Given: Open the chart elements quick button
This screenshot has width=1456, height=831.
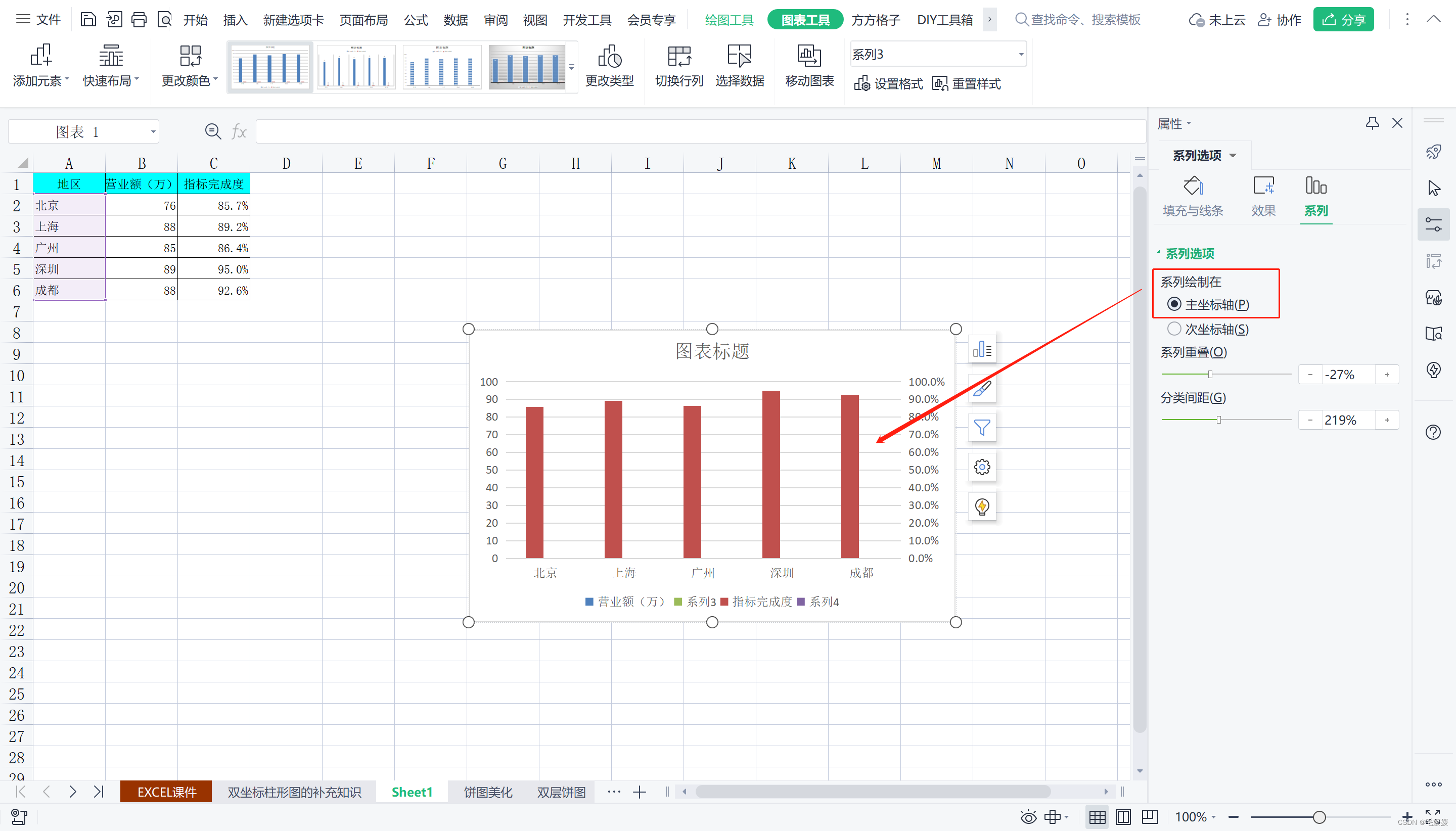Looking at the screenshot, I should point(982,349).
